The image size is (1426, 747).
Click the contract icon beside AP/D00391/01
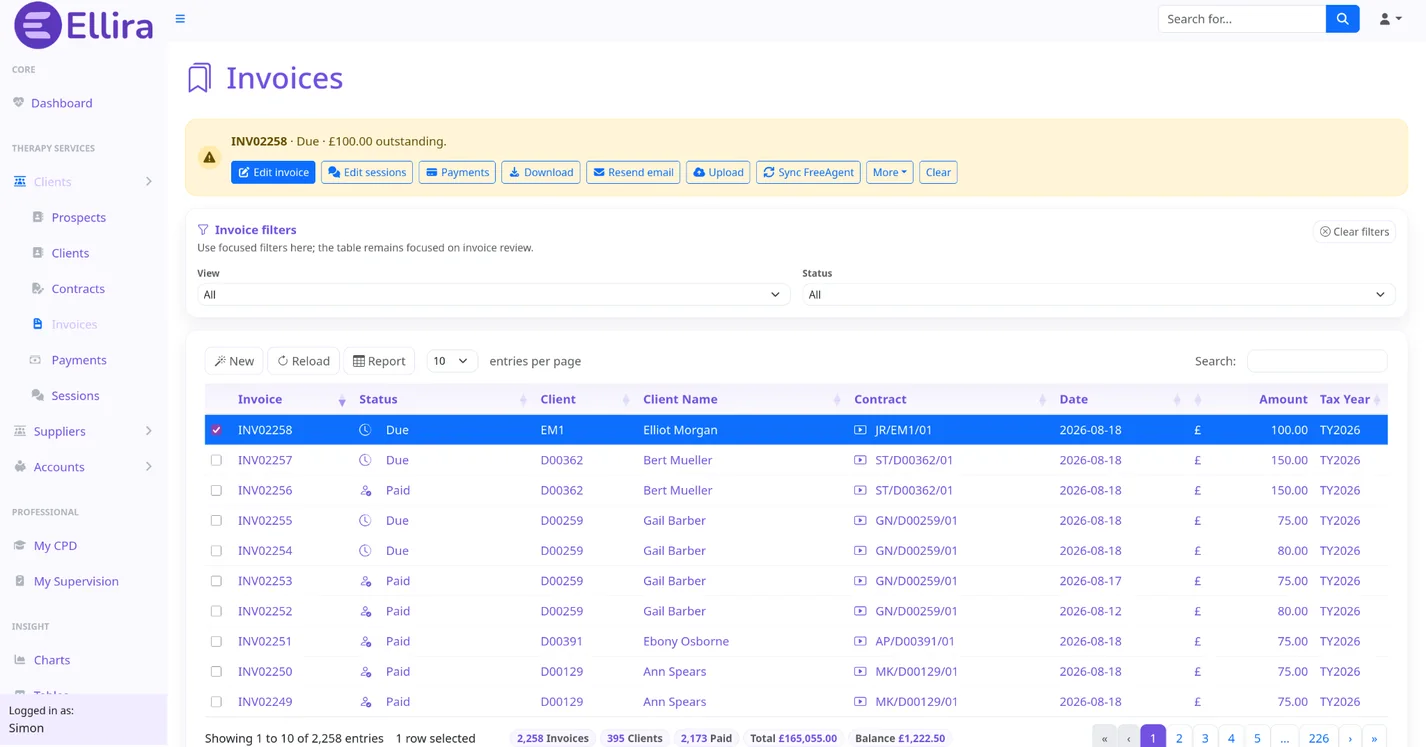(860, 641)
